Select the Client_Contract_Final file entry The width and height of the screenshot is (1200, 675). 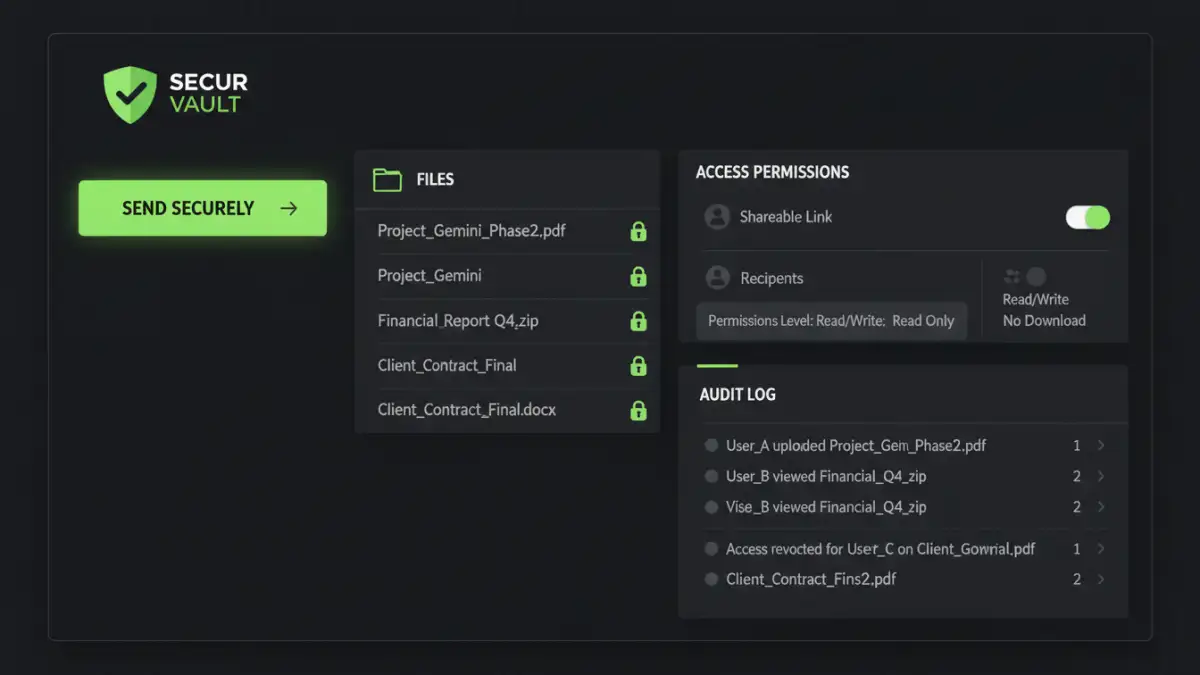click(447, 365)
